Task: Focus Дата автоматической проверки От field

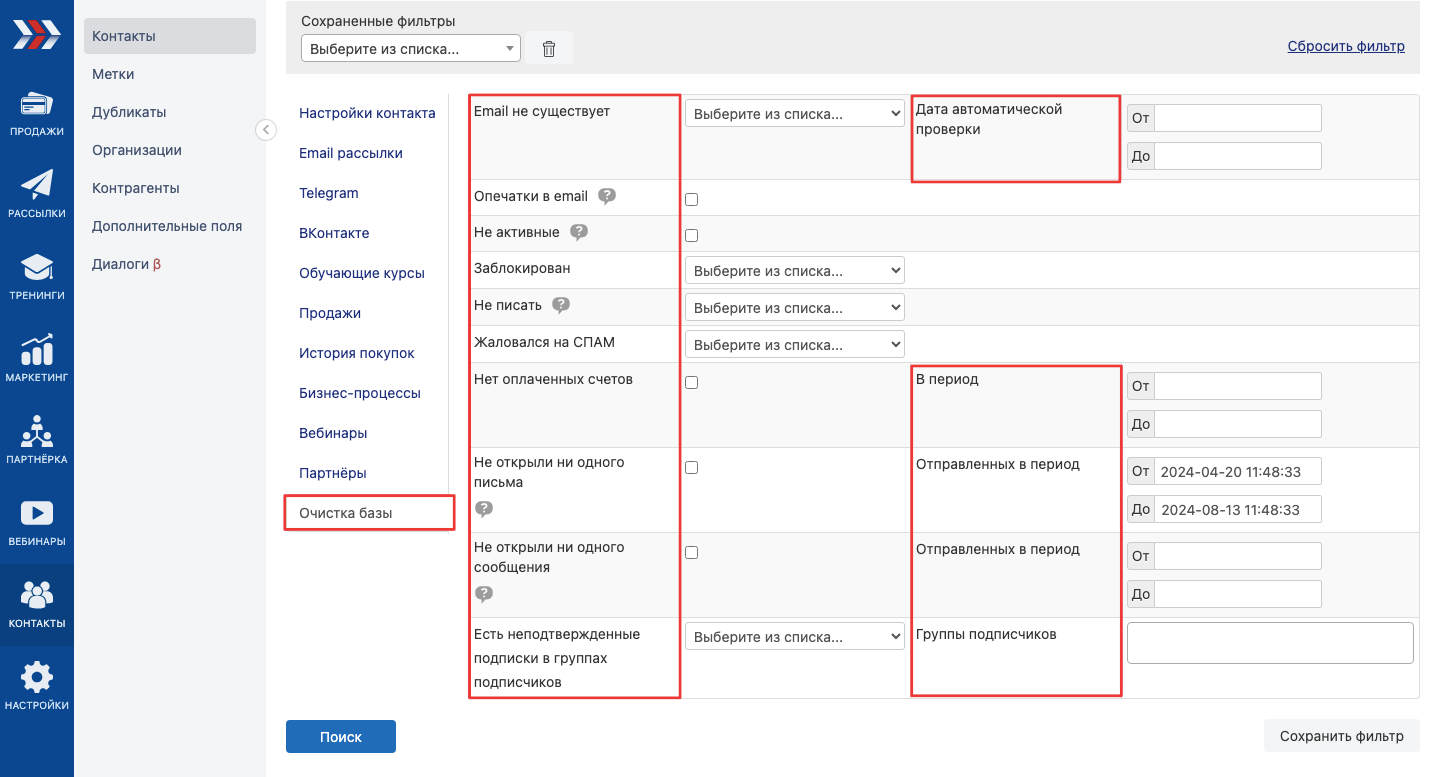Action: pos(1238,118)
